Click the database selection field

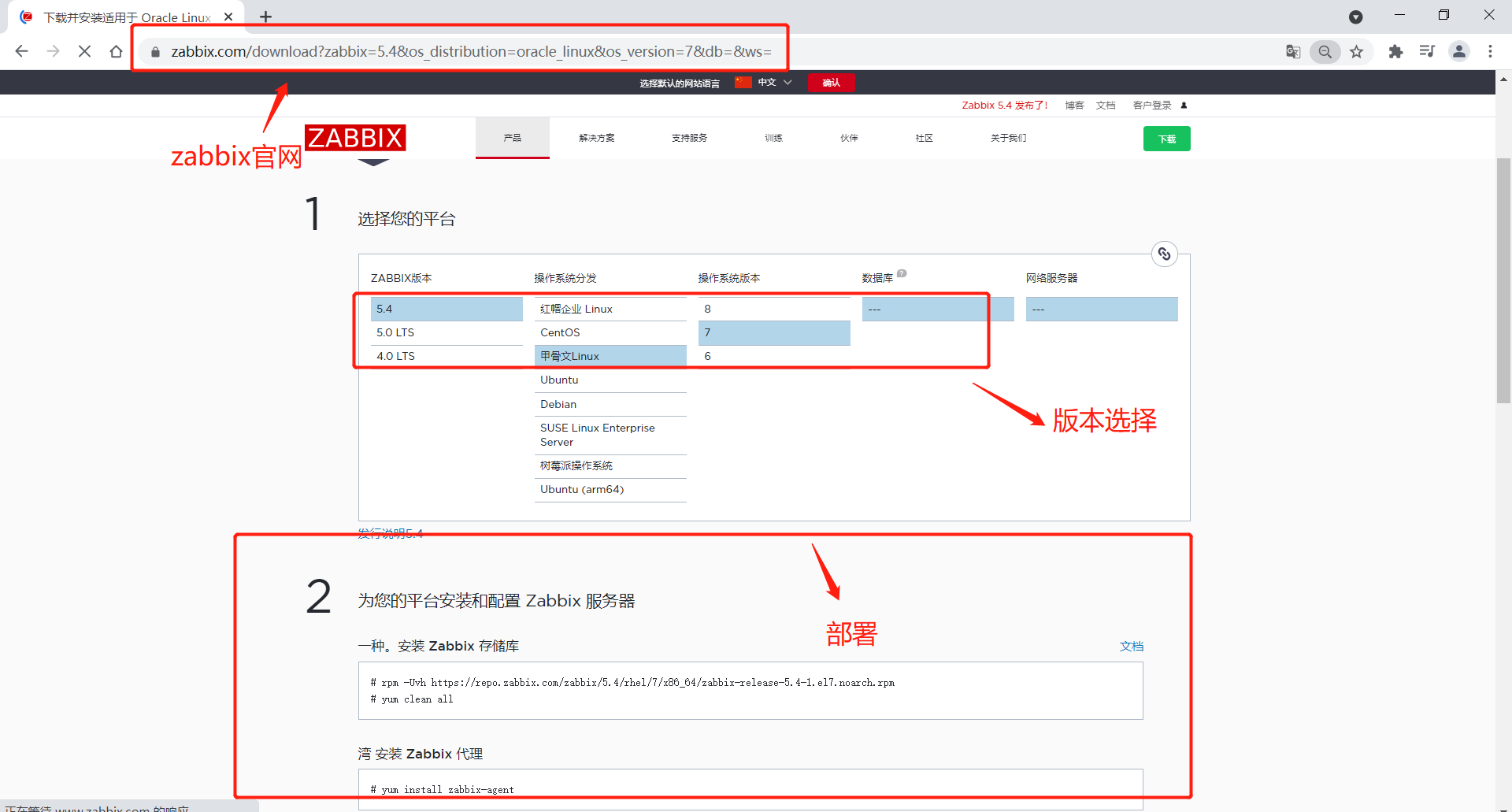[x=938, y=309]
